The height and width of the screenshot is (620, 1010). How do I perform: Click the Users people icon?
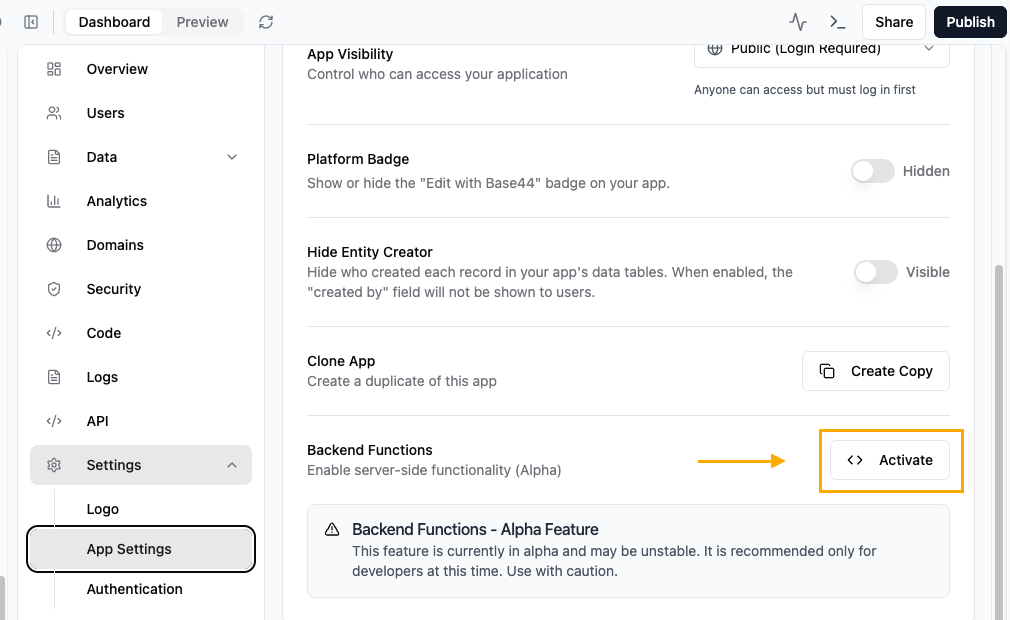[54, 113]
